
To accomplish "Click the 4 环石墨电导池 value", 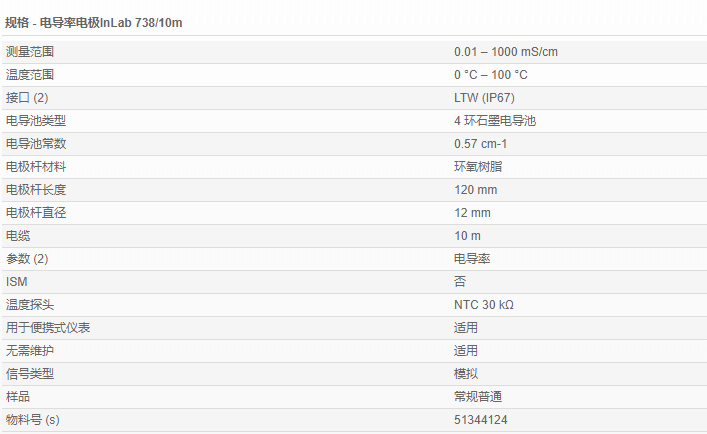I will (489, 121).
